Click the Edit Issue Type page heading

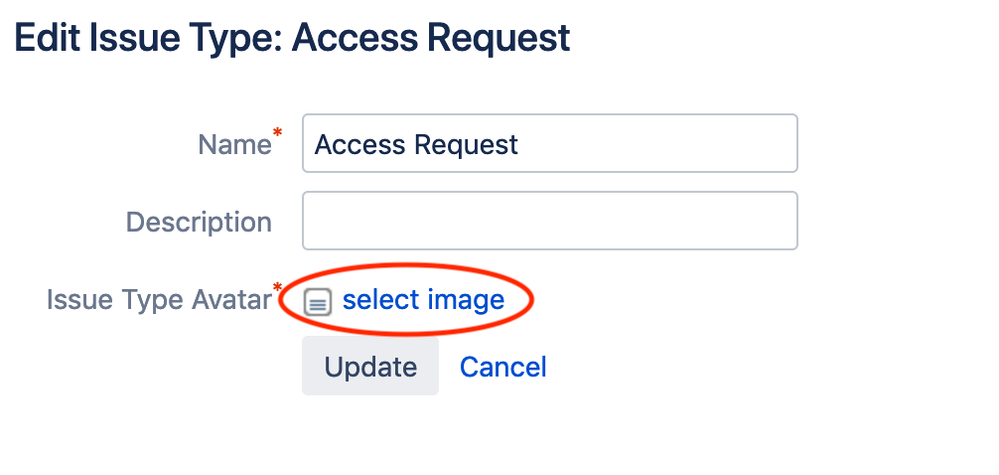[x=292, y=38]
